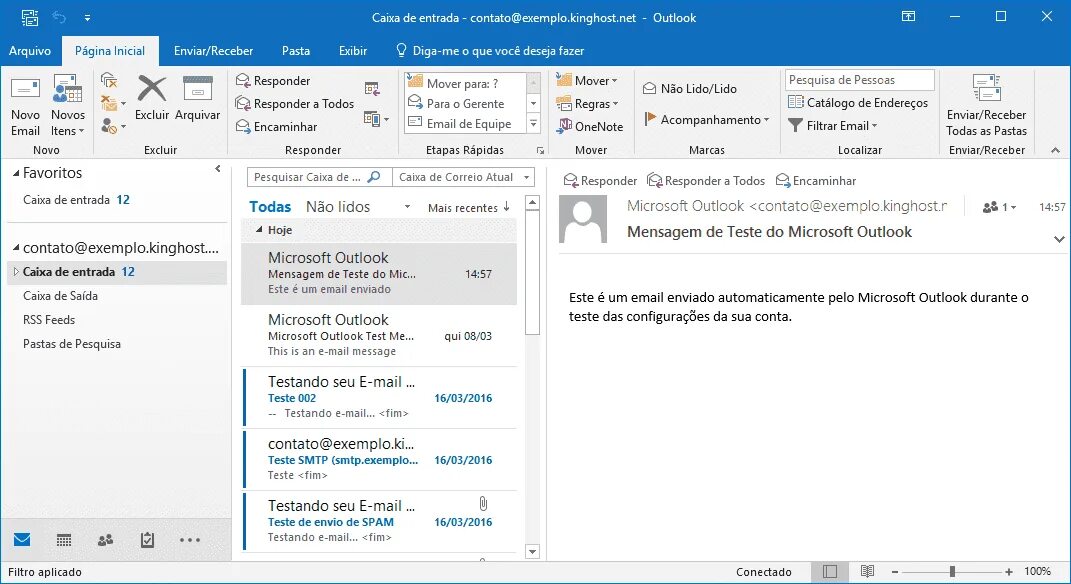Click Responder in the reading pane

tap(600, 181)
